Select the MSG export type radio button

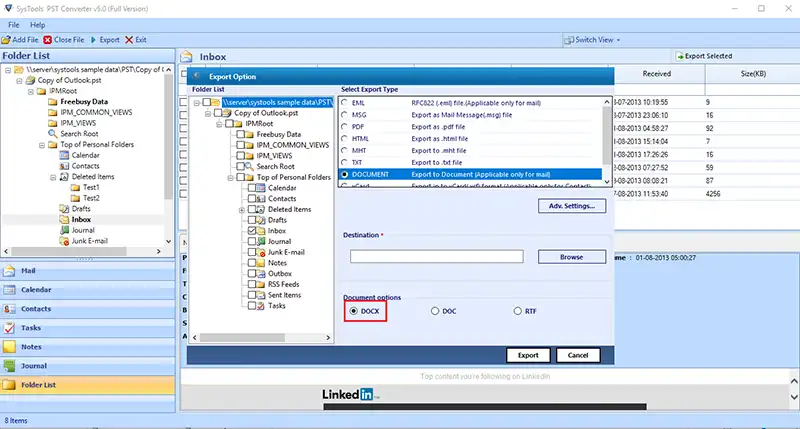coord(344,115)
